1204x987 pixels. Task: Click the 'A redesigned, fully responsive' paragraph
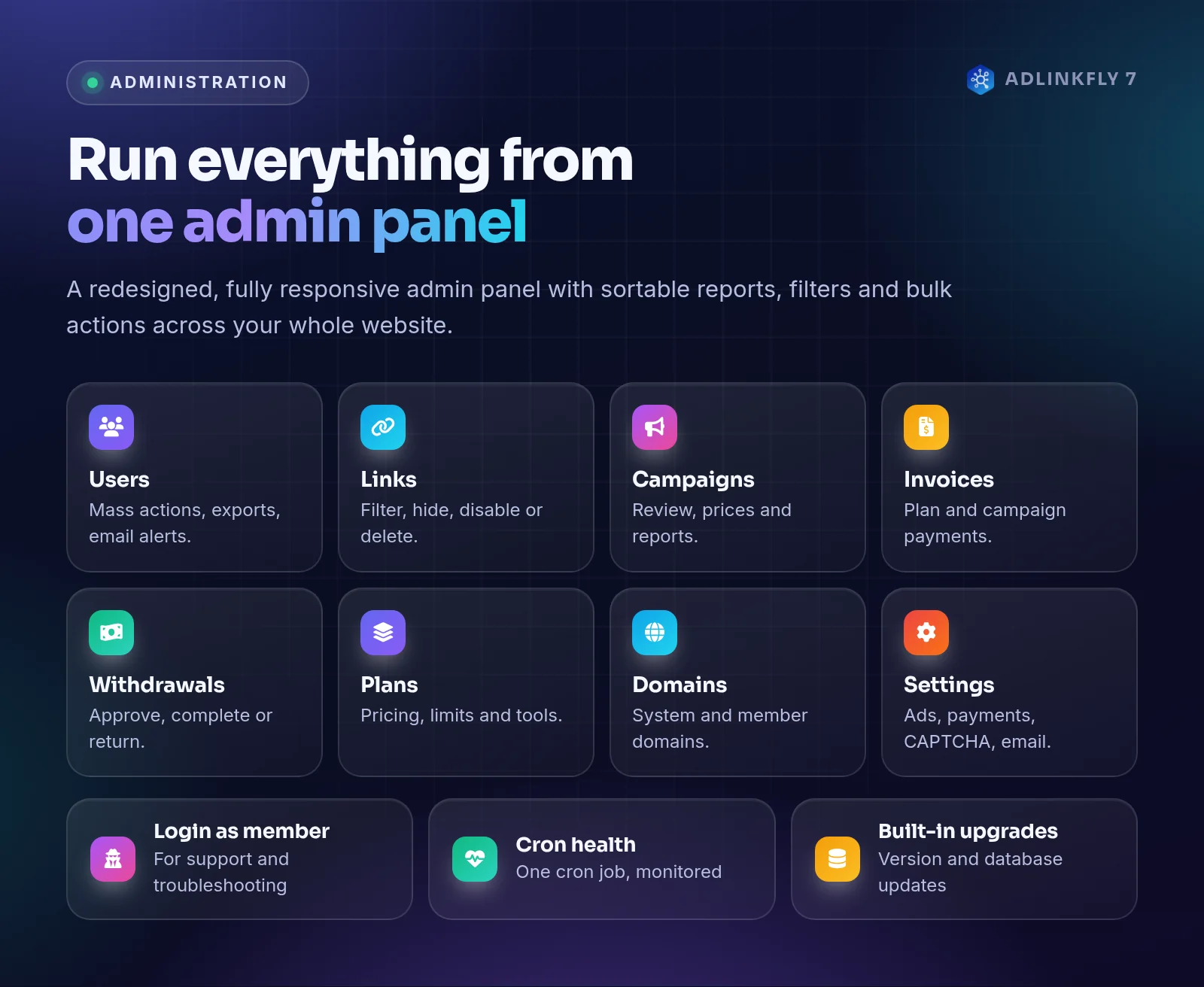click(x=509, y=307)
